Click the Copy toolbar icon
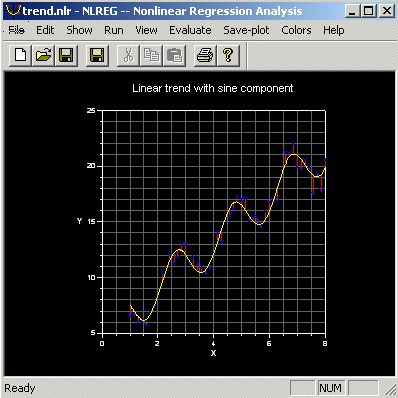Image resolution: width=398 pixels, height=398 pixels. coord(151,56)
